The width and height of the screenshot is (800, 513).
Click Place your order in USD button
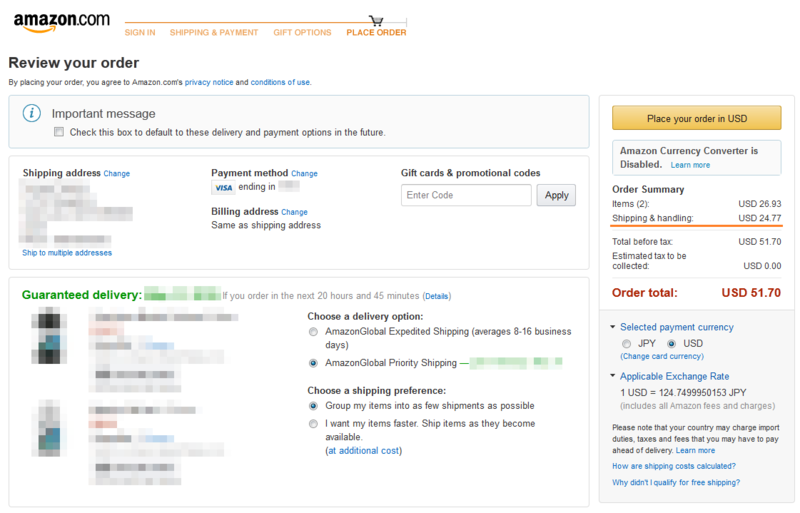696,118
